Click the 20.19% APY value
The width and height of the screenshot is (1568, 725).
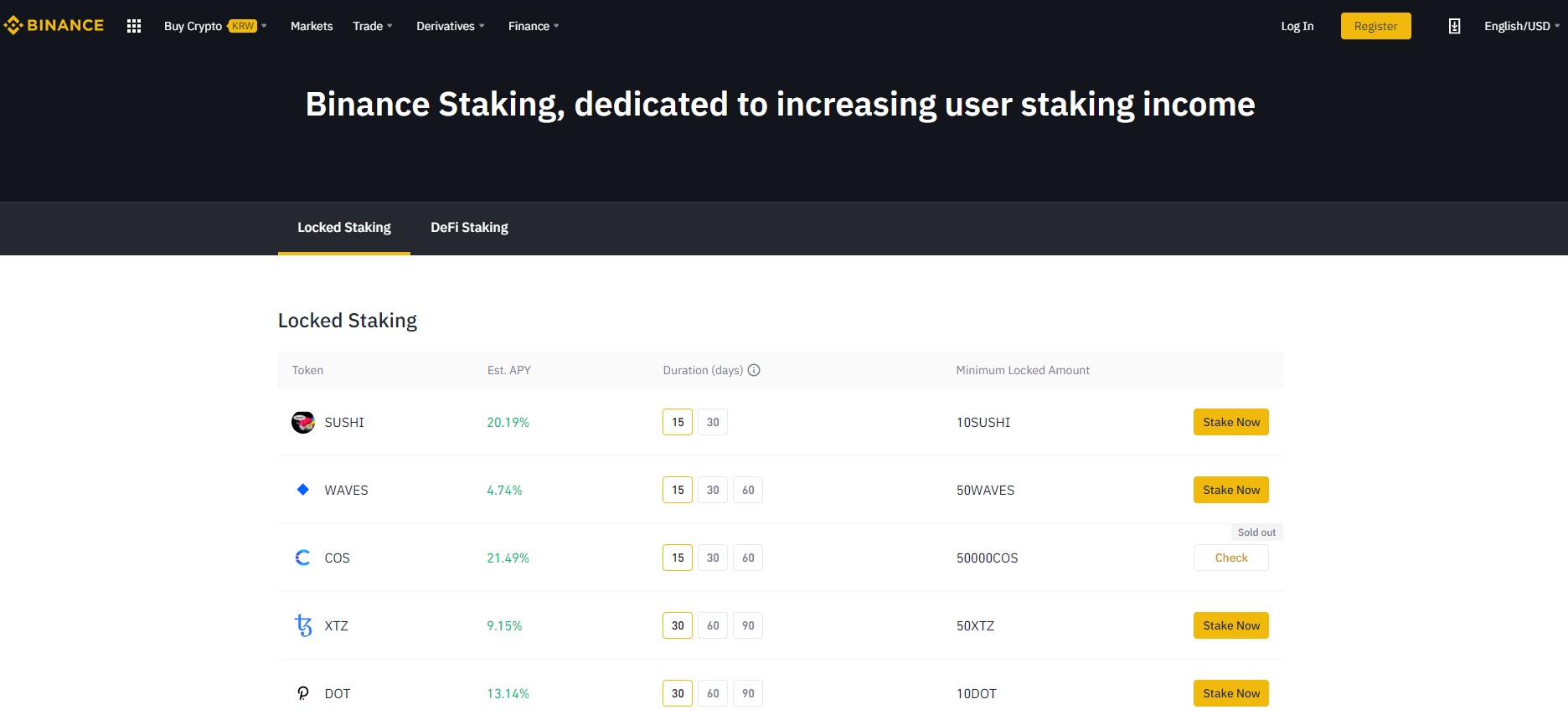(x=508, y=423)
